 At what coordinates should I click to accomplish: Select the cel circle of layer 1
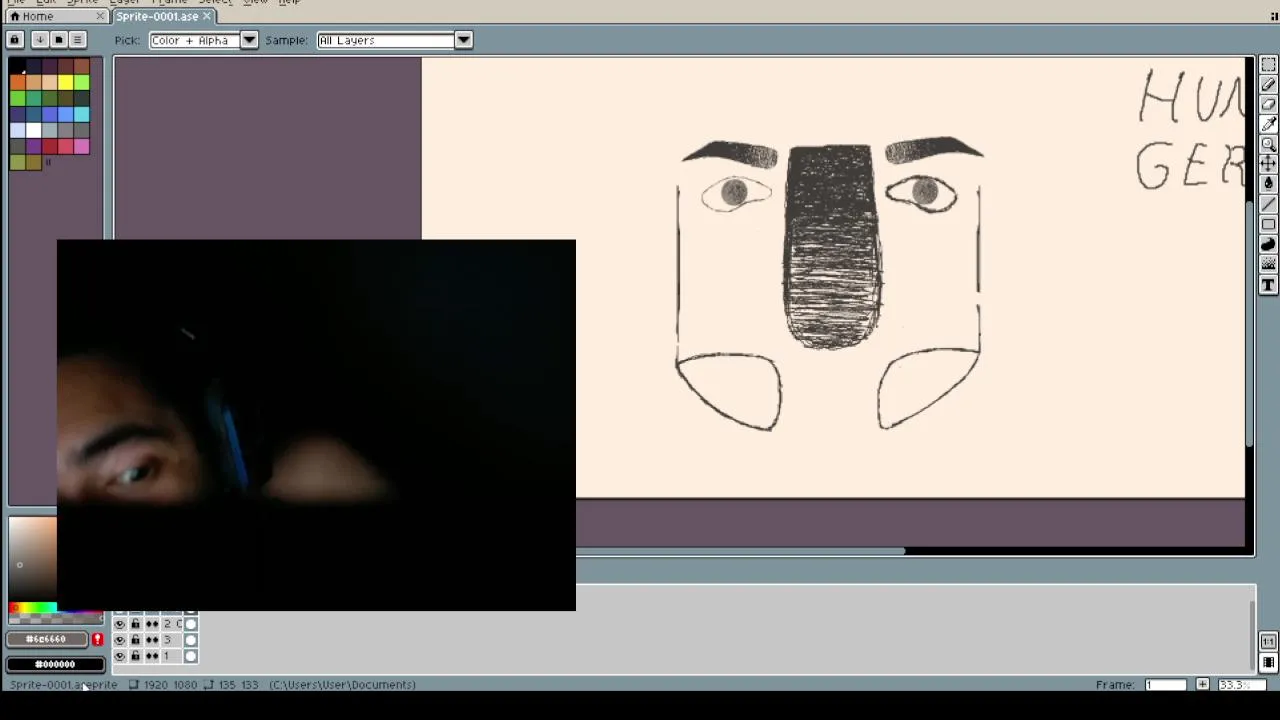tap(191, 656)
